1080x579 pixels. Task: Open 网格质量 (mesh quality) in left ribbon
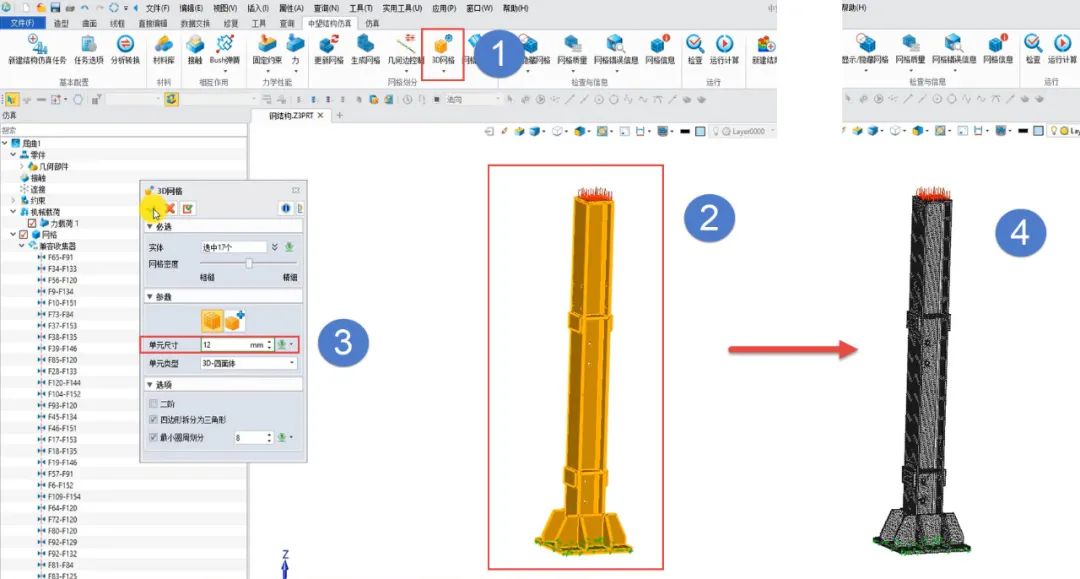click(x=572, y=48)
